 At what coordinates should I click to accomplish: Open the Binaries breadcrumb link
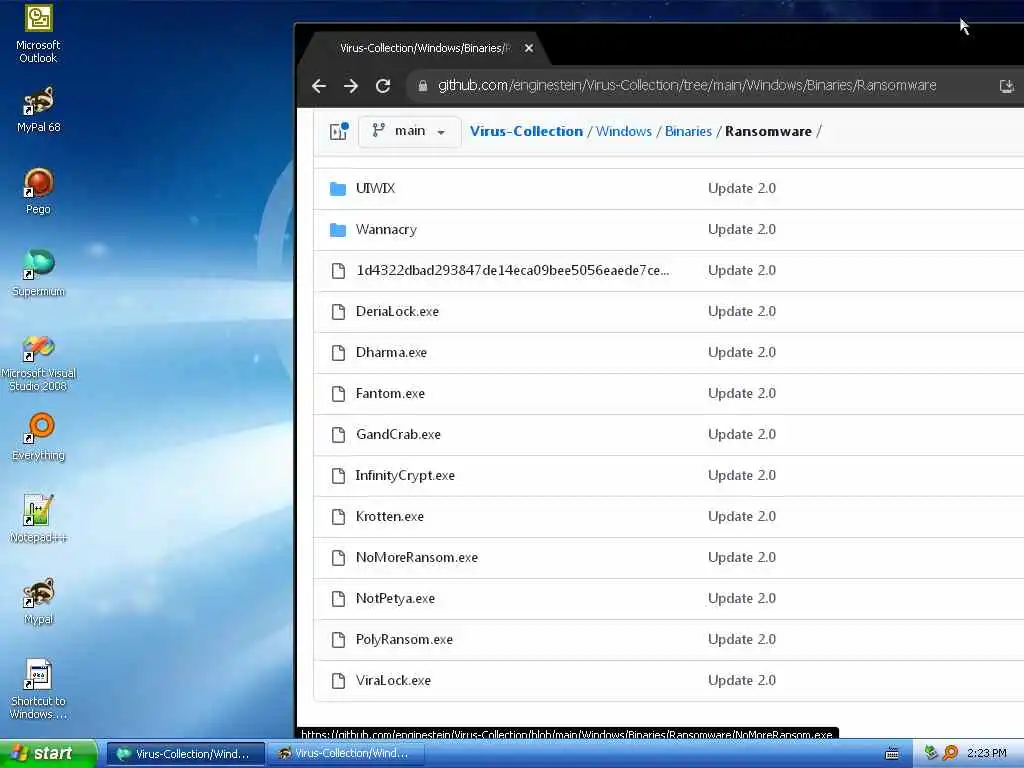point(688,131)
